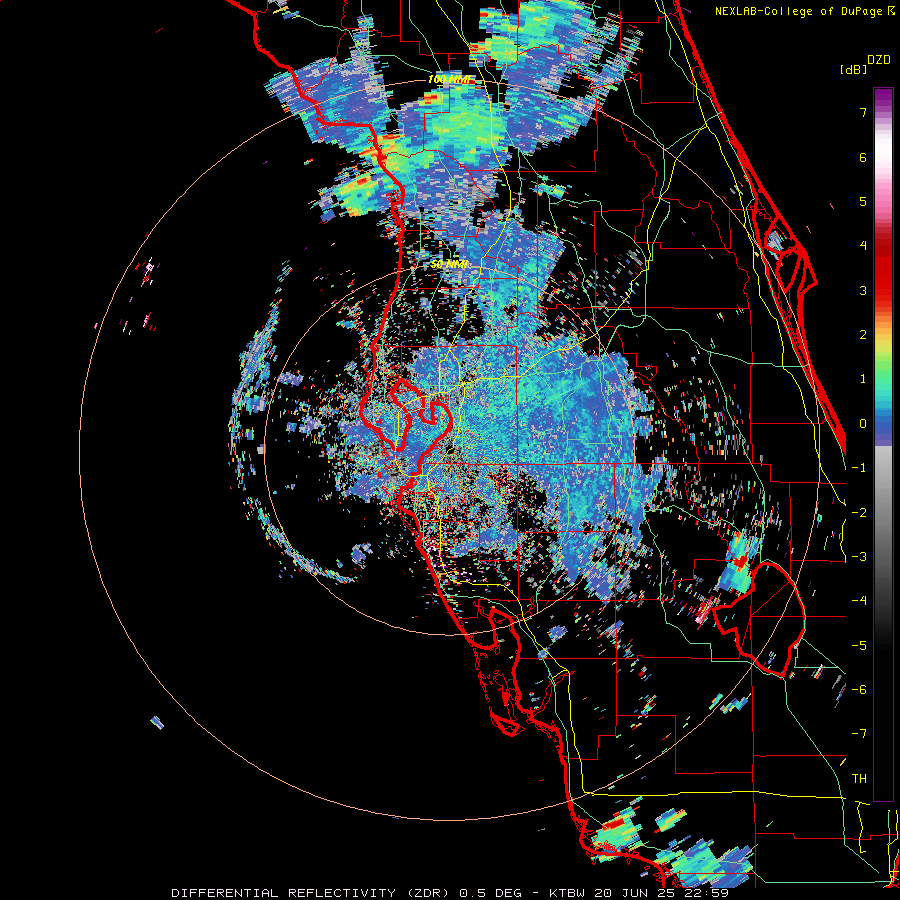This screenshot has width=900, height=900.
Task: Click the 6 dB scale value
Action: pyautogui.click(x=863, y=157)
